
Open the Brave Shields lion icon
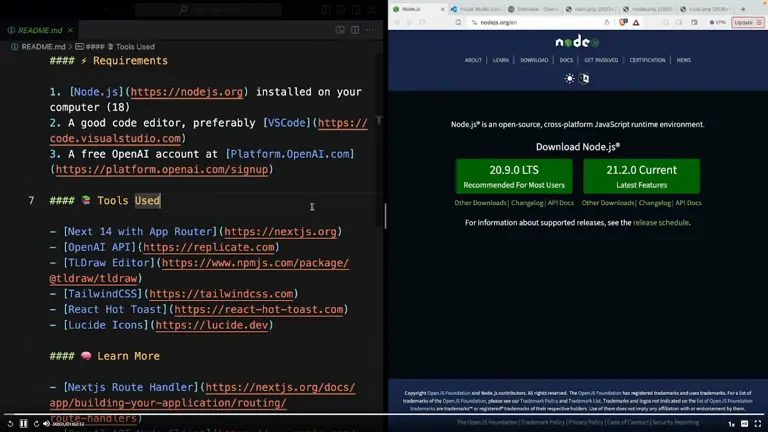click(623, 23)
